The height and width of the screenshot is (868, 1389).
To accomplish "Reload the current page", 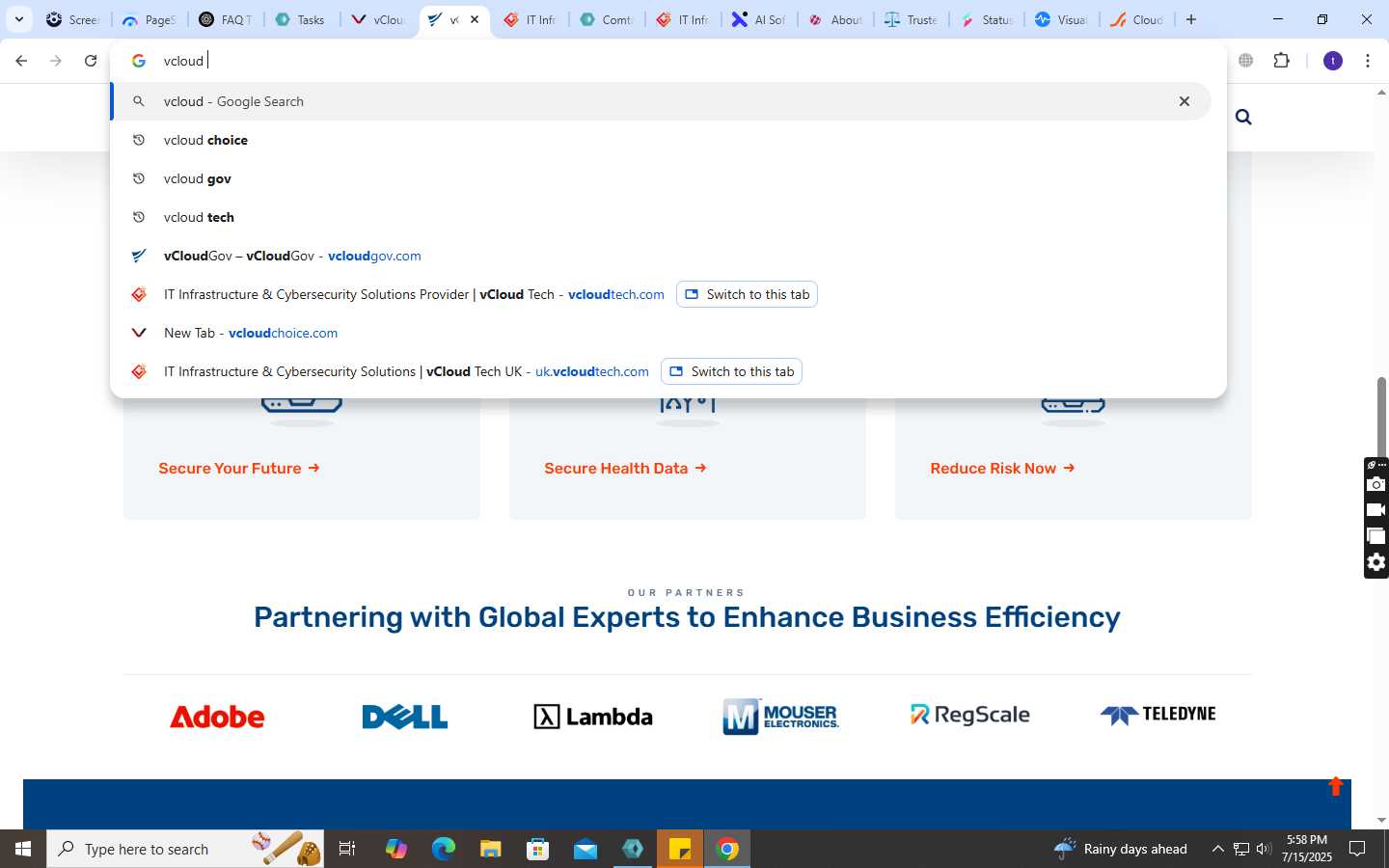I will pyautogui.click(x=91, y=61).
